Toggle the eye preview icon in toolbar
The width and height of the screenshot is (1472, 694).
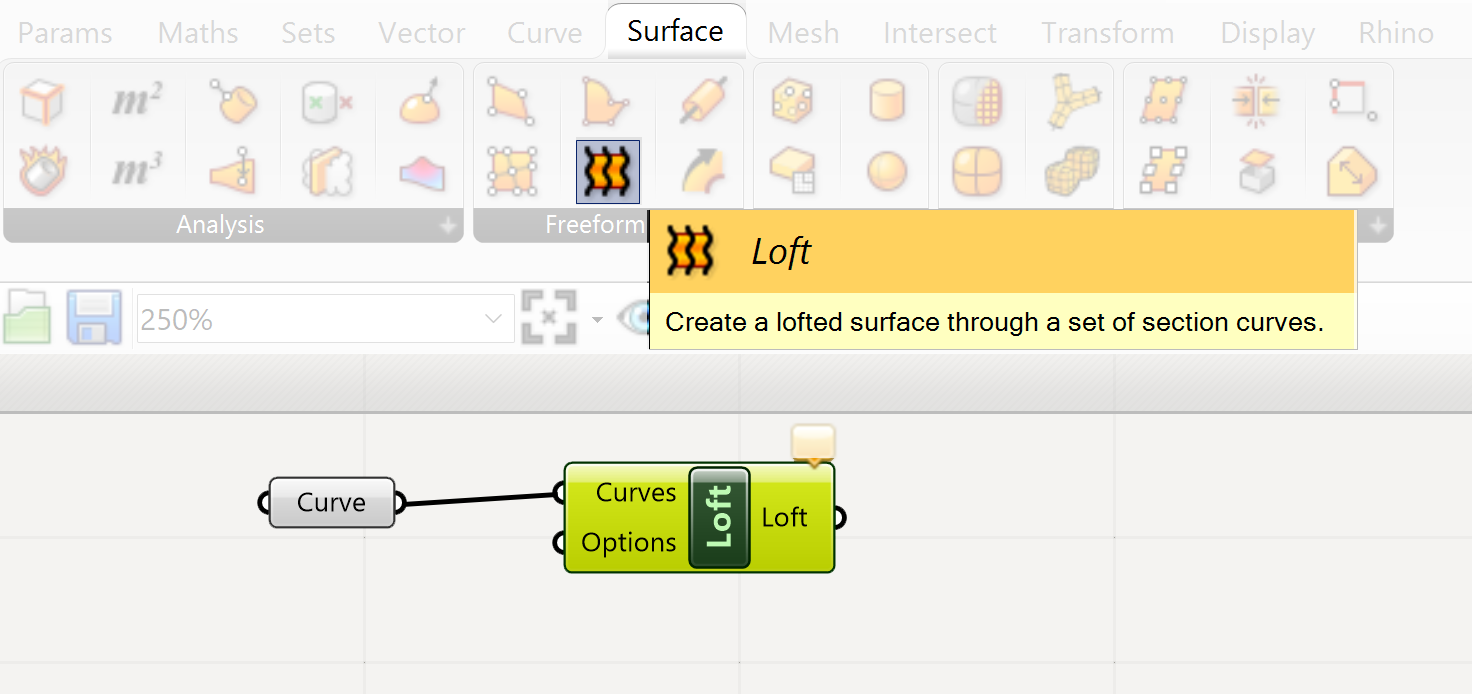click(x=634, y=318)
